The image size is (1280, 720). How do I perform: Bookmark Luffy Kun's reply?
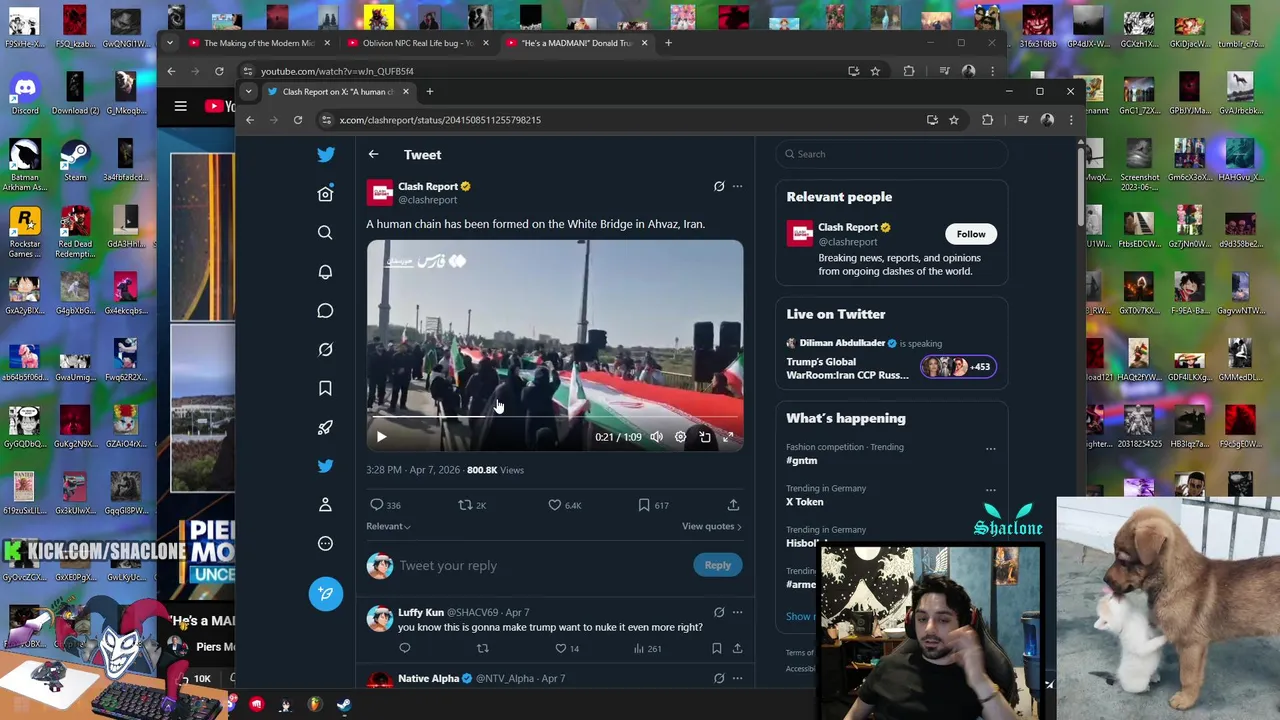pos(716,649)
